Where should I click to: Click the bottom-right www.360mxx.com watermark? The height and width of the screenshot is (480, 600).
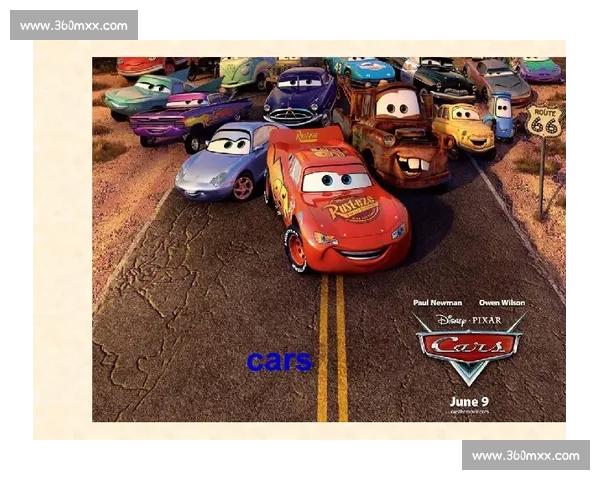coord(524,456)
